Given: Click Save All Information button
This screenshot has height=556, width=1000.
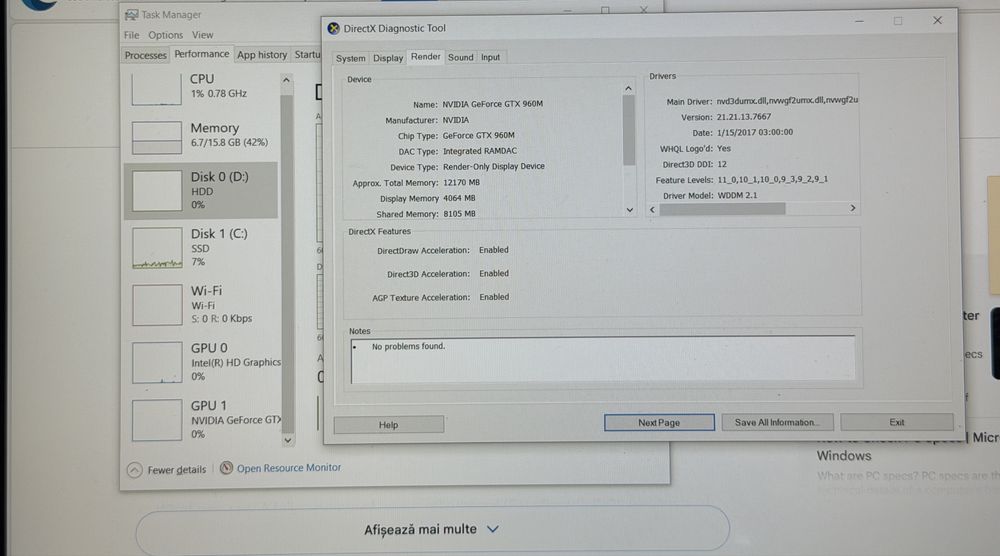Looking at the screenshot, I should pos(777,422).
